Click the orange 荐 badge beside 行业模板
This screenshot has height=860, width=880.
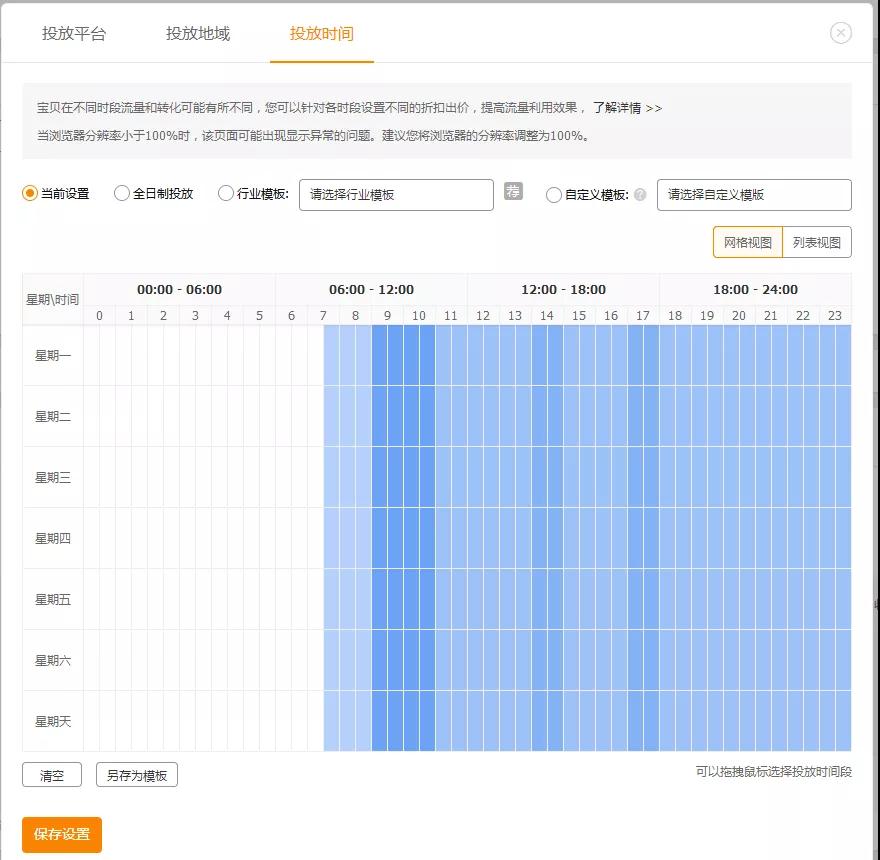click(x=513, y=195)
